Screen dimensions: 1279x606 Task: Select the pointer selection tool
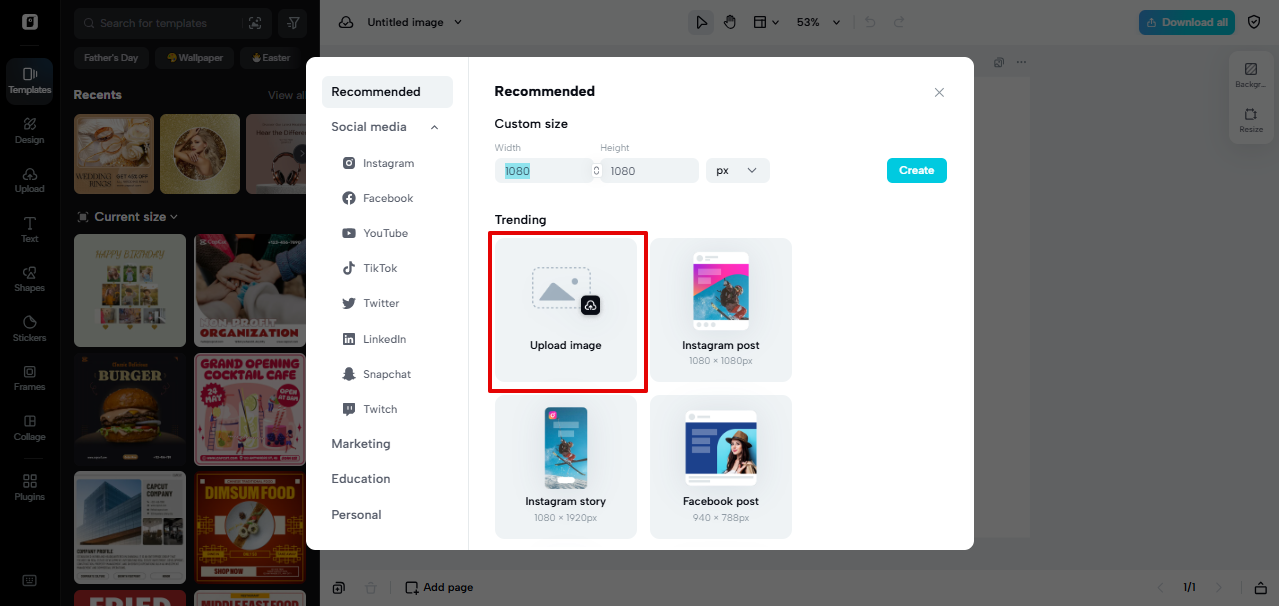(x=701, y=22)
